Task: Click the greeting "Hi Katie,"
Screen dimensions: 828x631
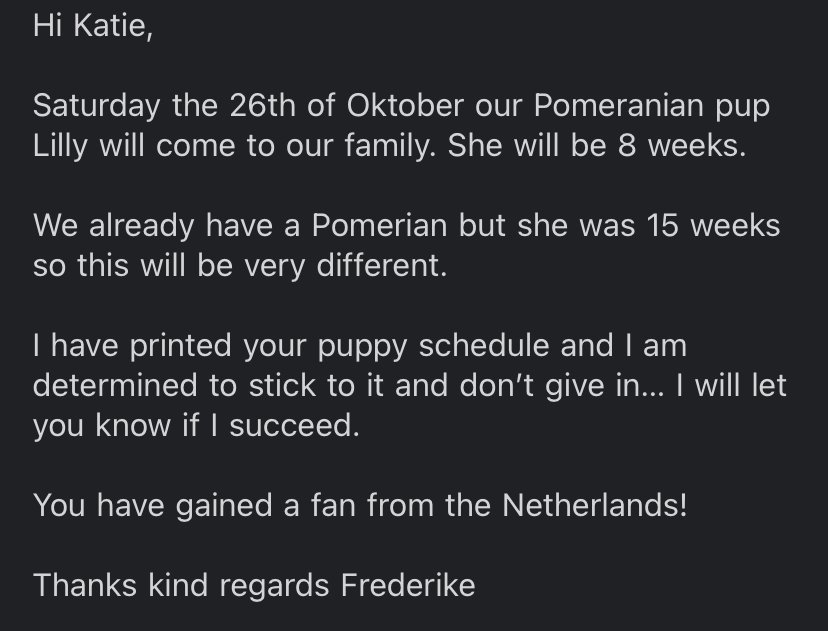Action: (x=93, y=25)
